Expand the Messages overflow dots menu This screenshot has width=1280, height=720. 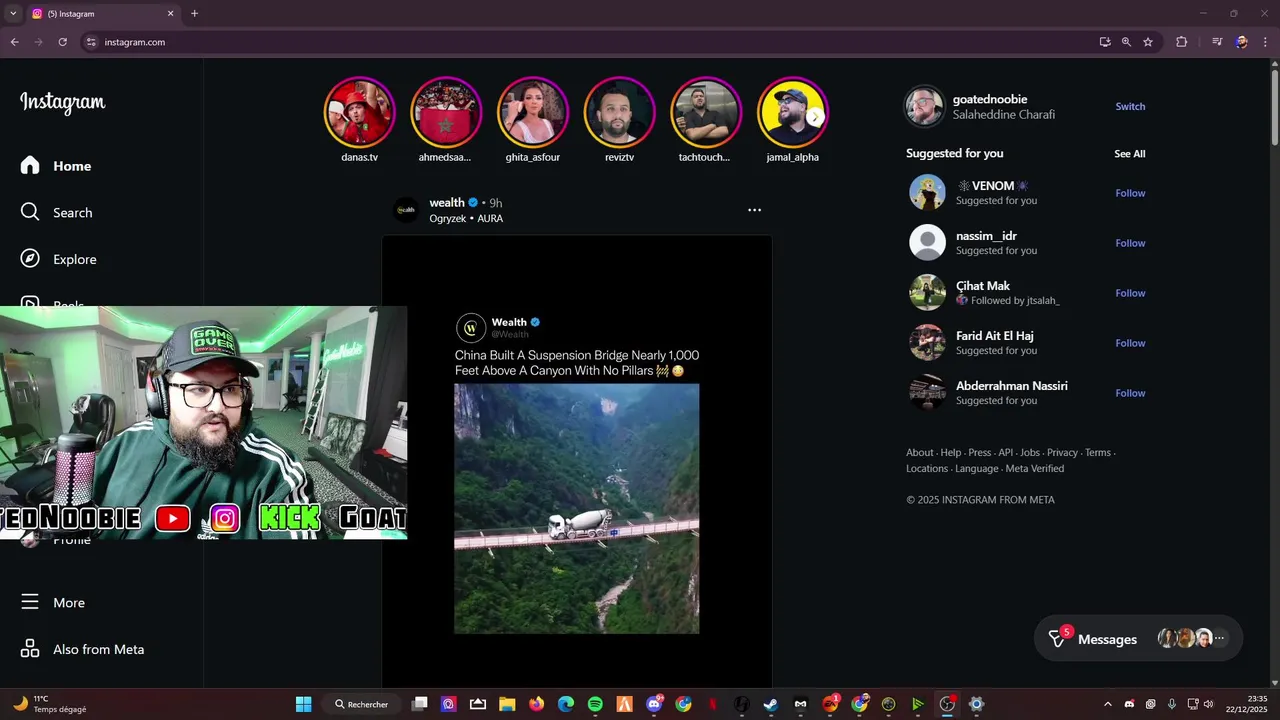[x=1219, y=638]
